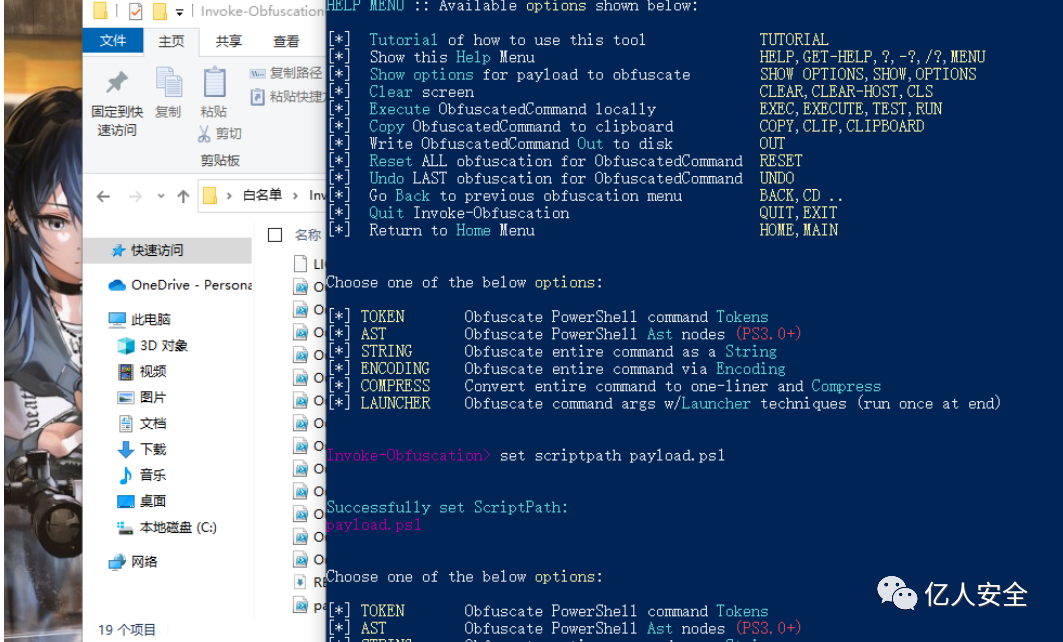
Task: Click 粘贴快捷方式 in the ribbon
Action: [x=287, y=97]
